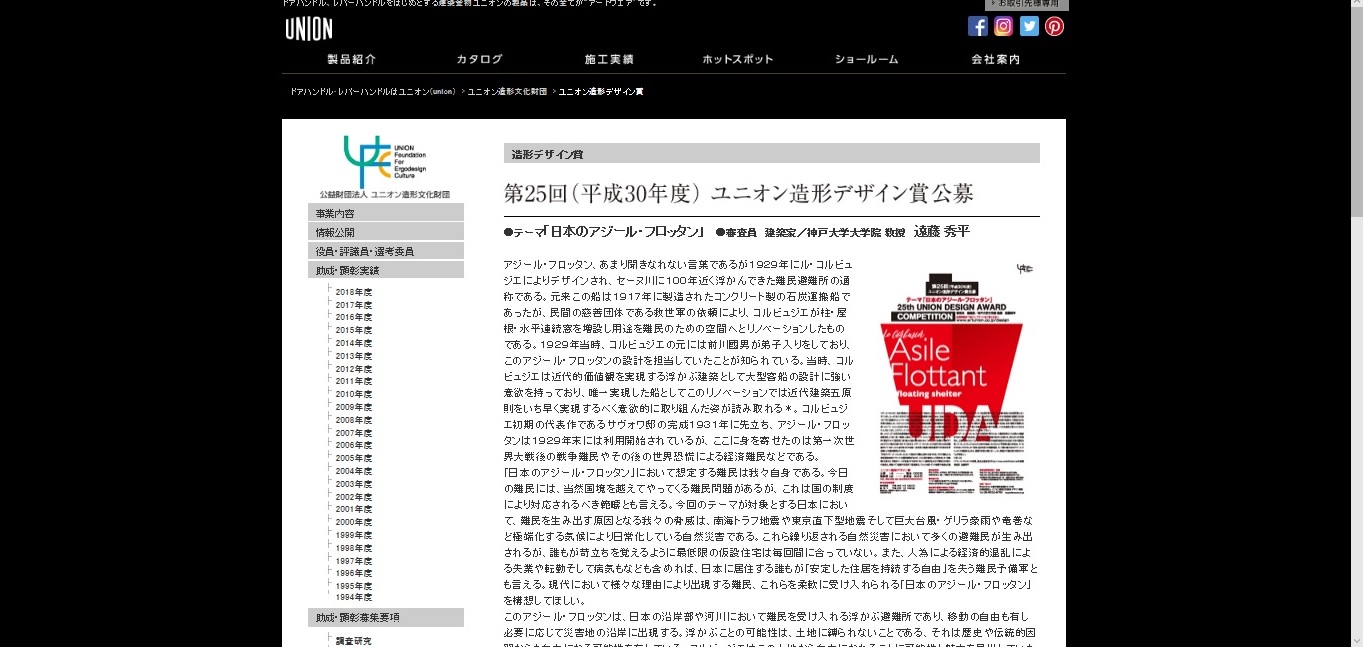Image resolution: width=1363 pixels, height=647 pixels.
Task: Open the ショールーム navigation menu
Action: coord(867,59)
